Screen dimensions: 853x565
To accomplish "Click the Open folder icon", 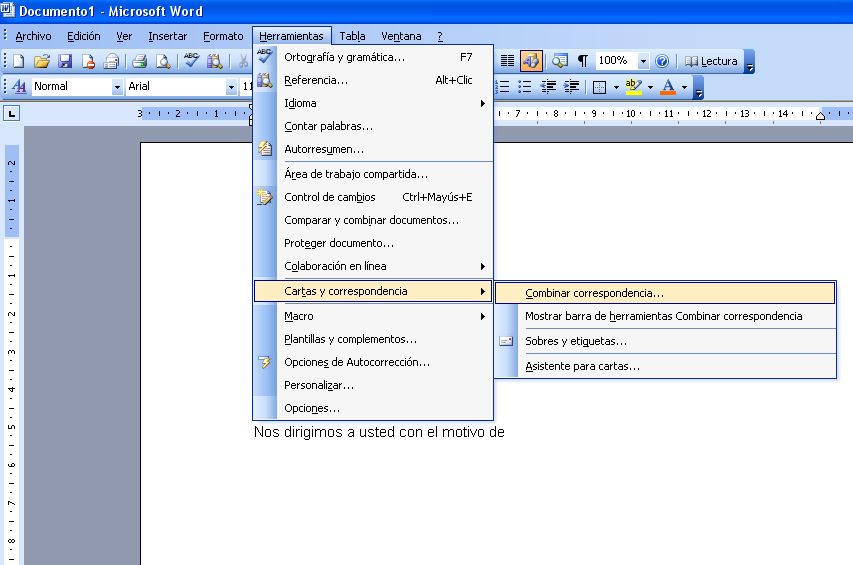I will tap(42, 61).
